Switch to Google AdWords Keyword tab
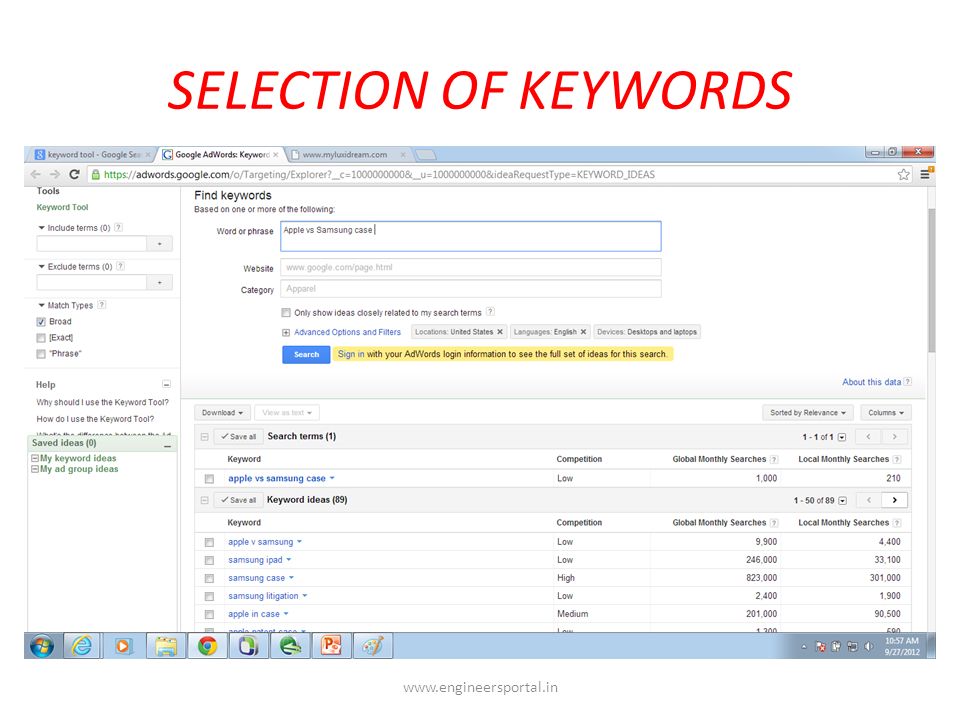This screenshot has height=720, width=960. click(220, 155)
